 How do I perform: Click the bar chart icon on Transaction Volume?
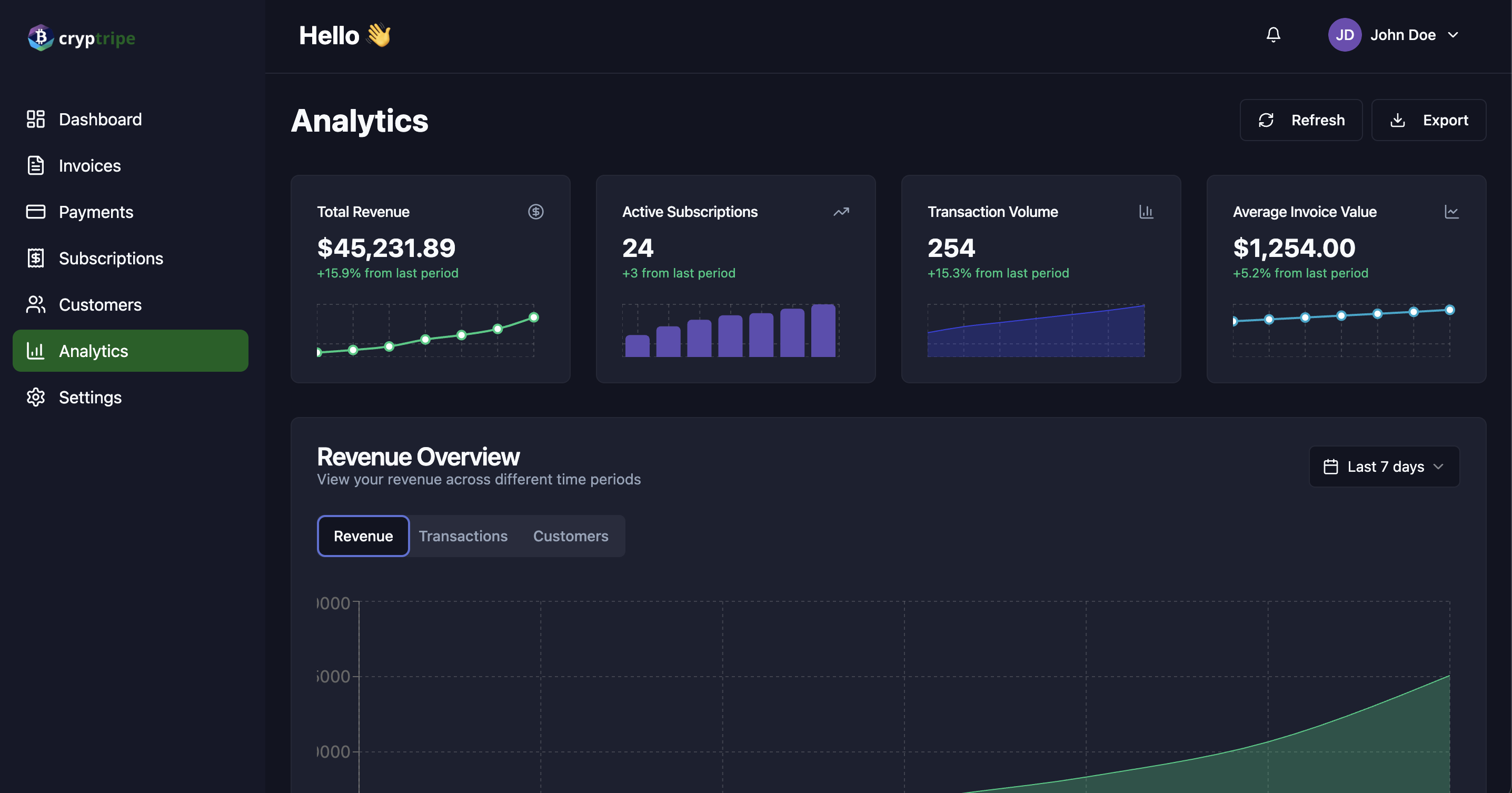click(x=1146, y=212)
